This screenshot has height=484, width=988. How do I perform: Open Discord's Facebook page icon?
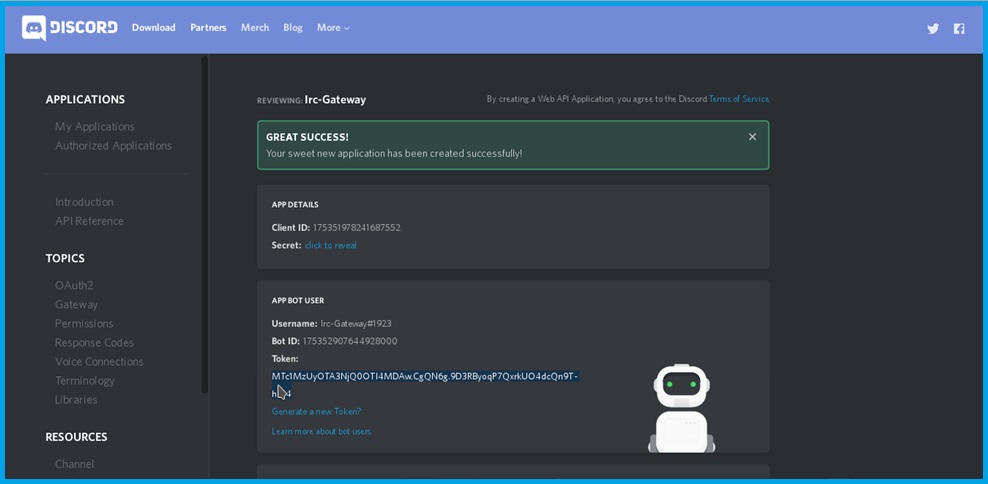(959, 29)
